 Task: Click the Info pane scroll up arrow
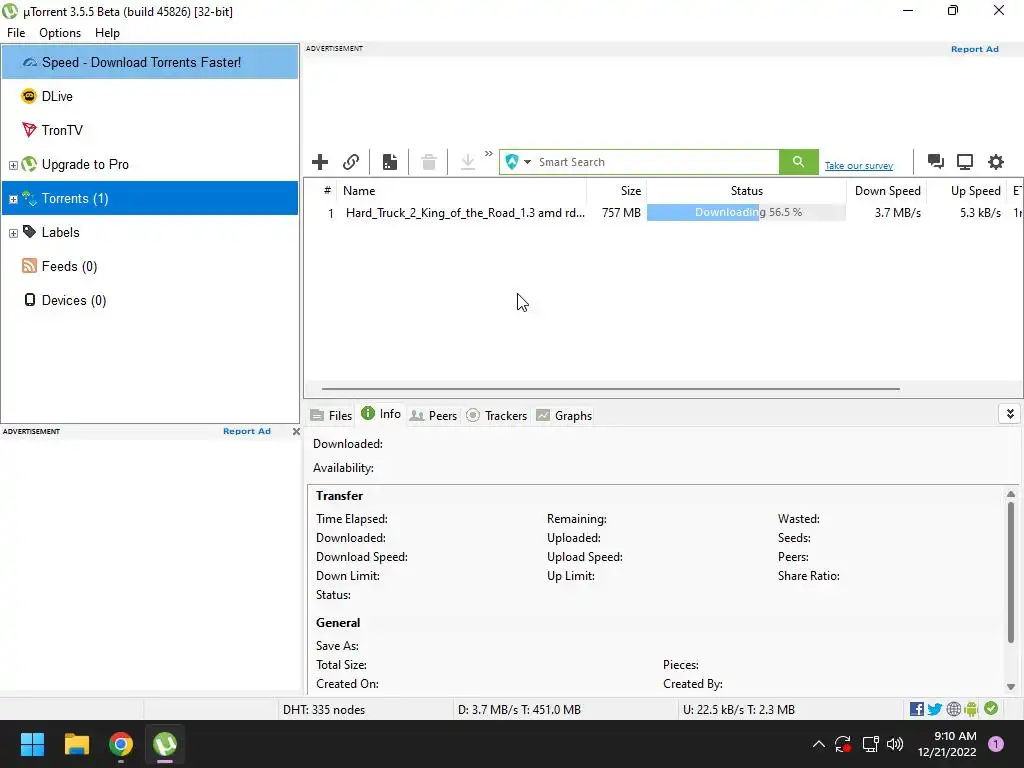[1011, 494]
